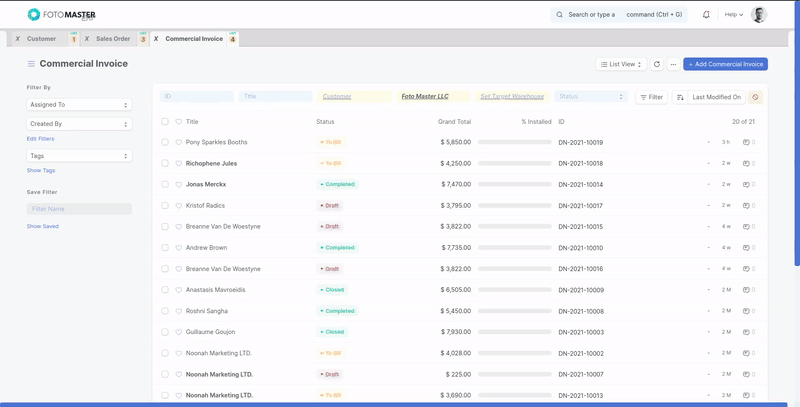Viewport: 800px width, 407px height.
Task: Open the Assigned To dropdown
Action: [79, 104]
